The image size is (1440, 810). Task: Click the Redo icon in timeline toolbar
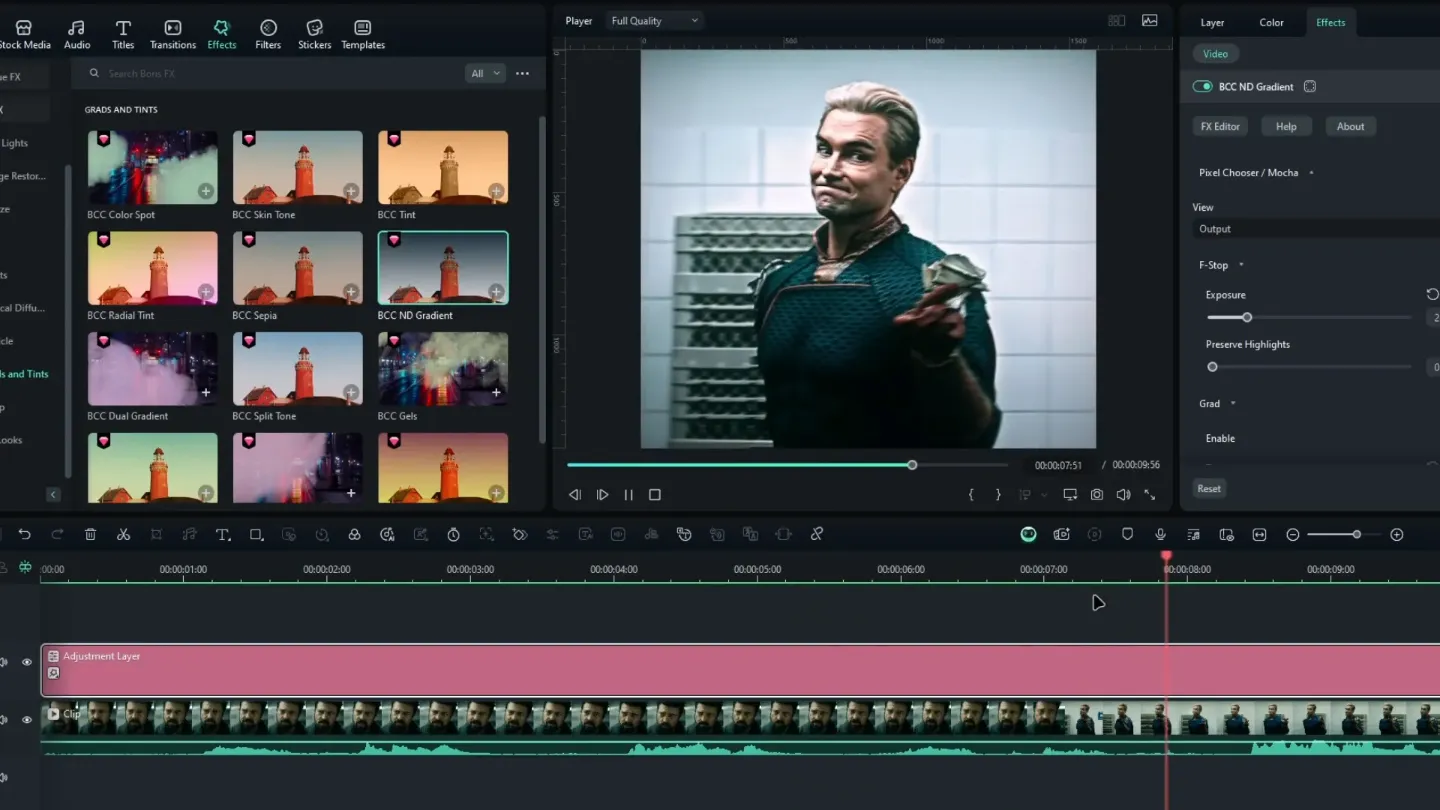57,535
